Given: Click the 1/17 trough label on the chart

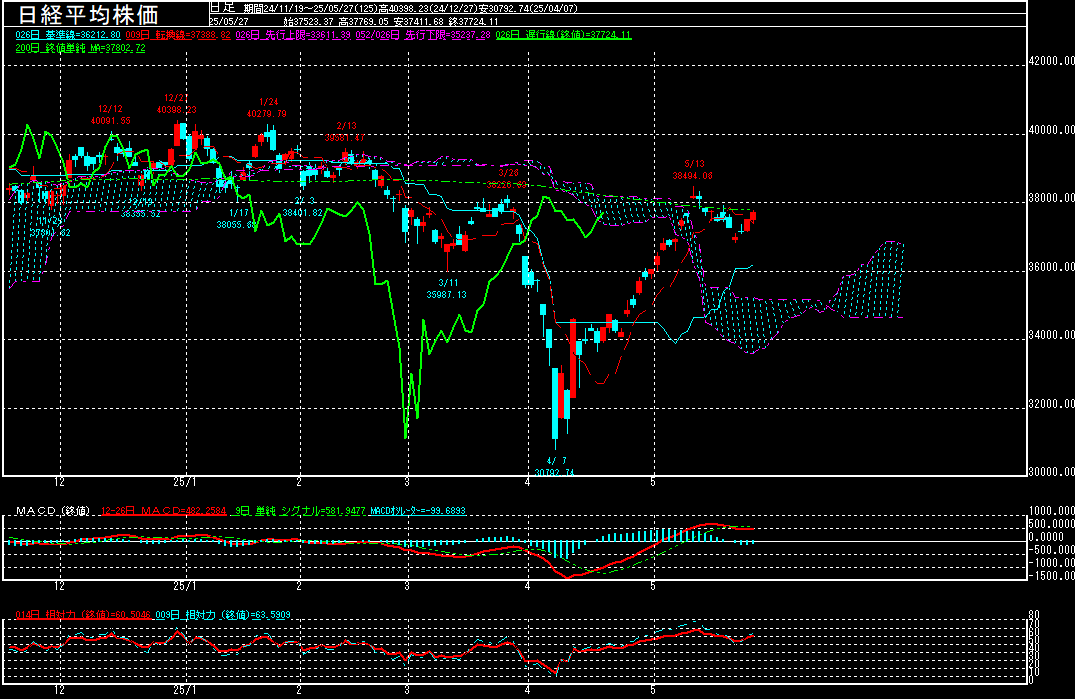Looking at the screenshot, I should 237,219.
